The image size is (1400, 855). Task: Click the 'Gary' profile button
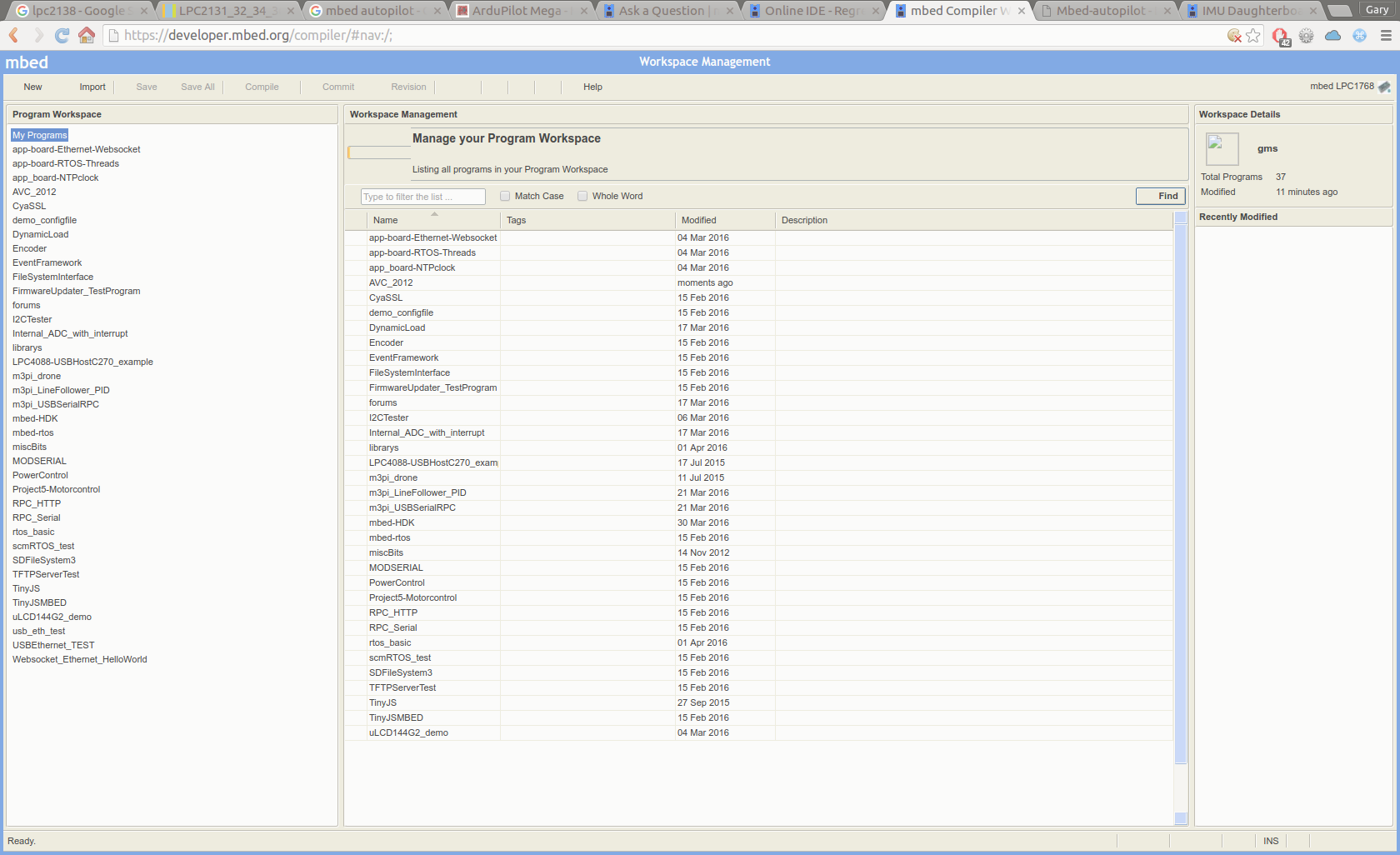coord(1377,9)
